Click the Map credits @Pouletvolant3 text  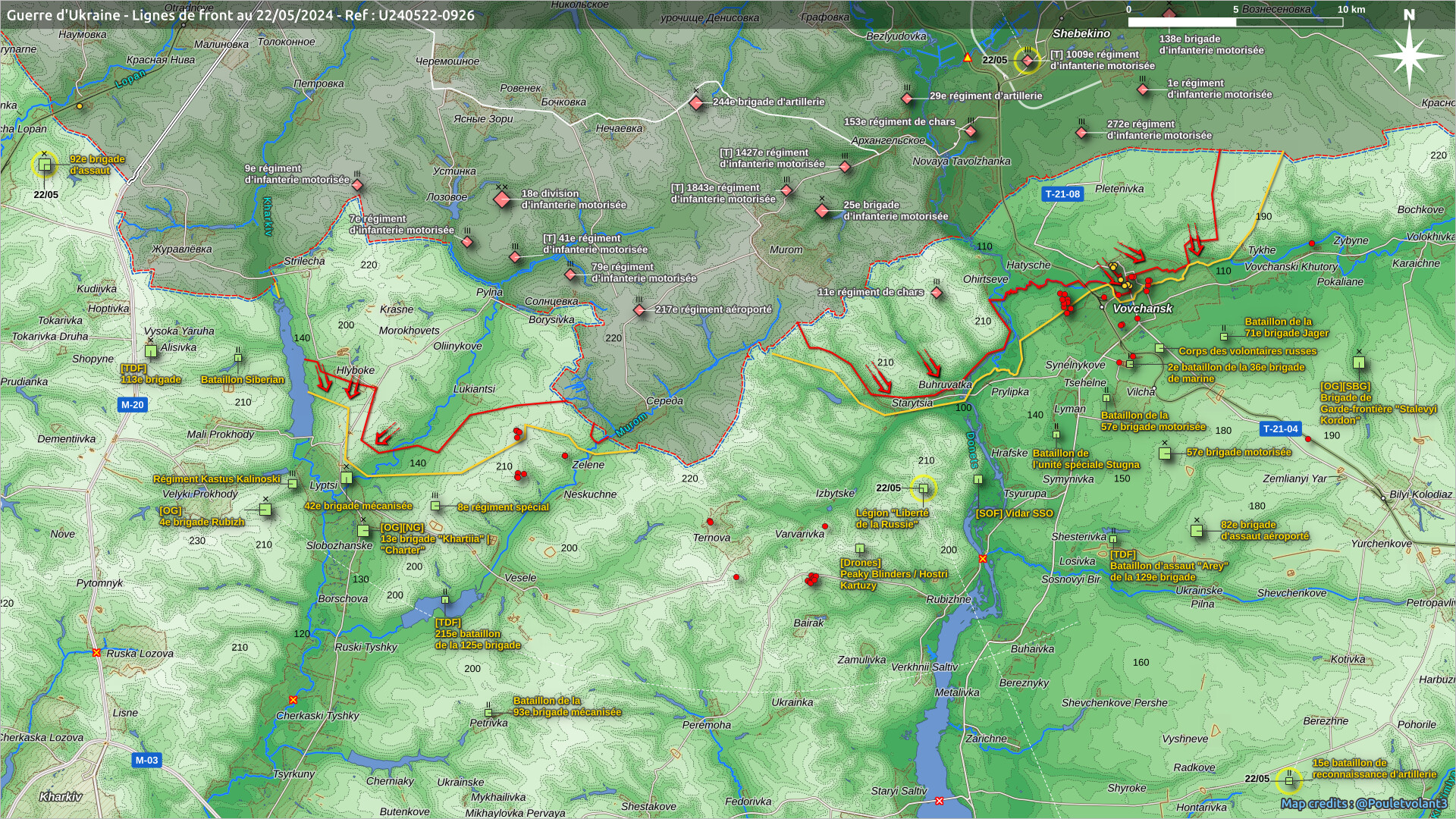point(1363,804)
